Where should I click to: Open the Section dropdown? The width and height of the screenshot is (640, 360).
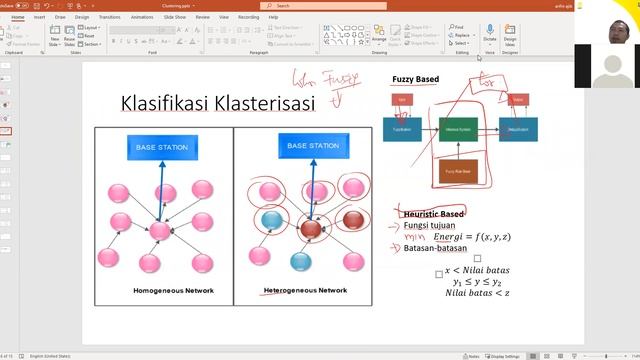(x=89, y=44)
